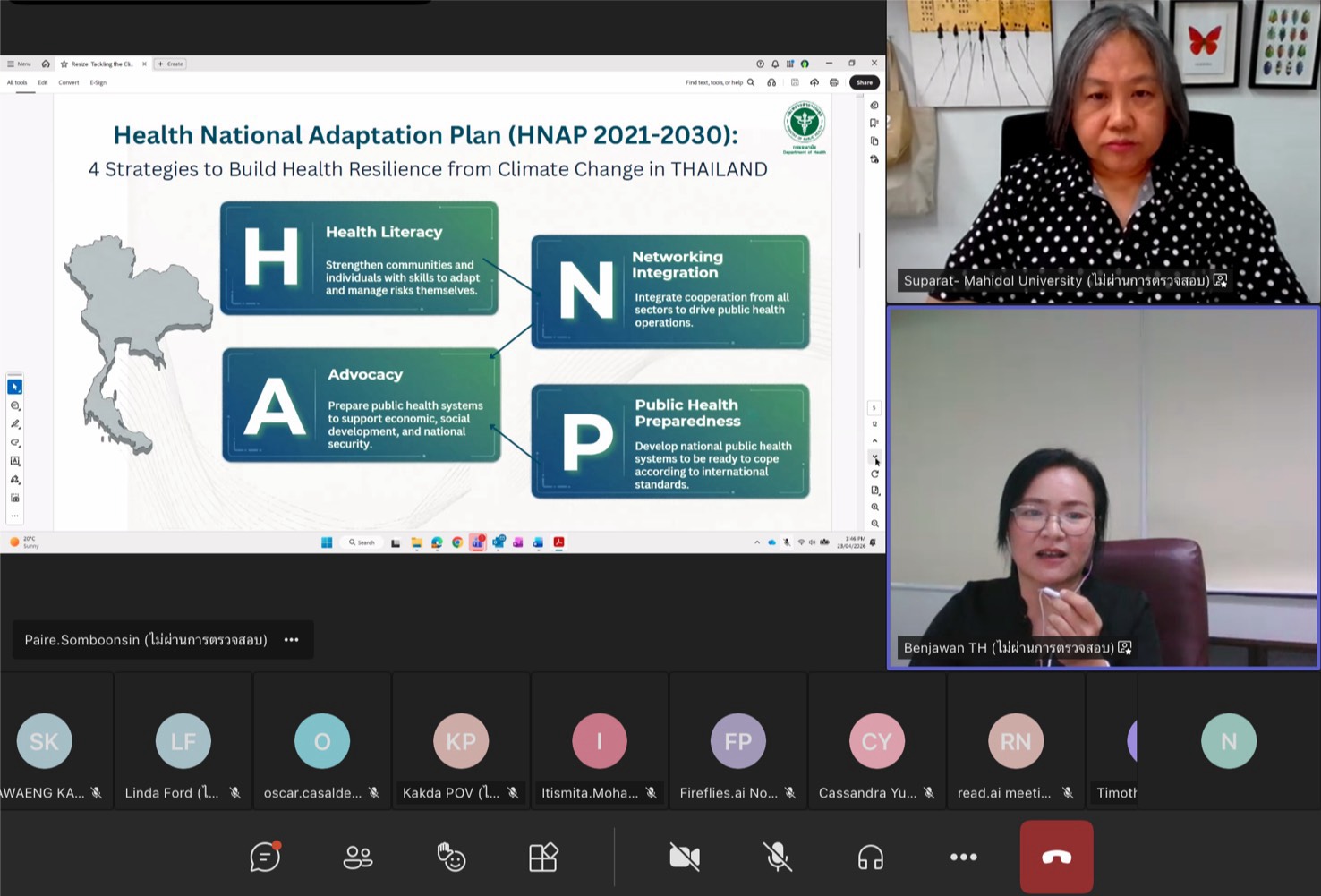The height and width of the screenshot is (896, 1321).
Task: Click the SK participant avatar
Action: (45, 741)
